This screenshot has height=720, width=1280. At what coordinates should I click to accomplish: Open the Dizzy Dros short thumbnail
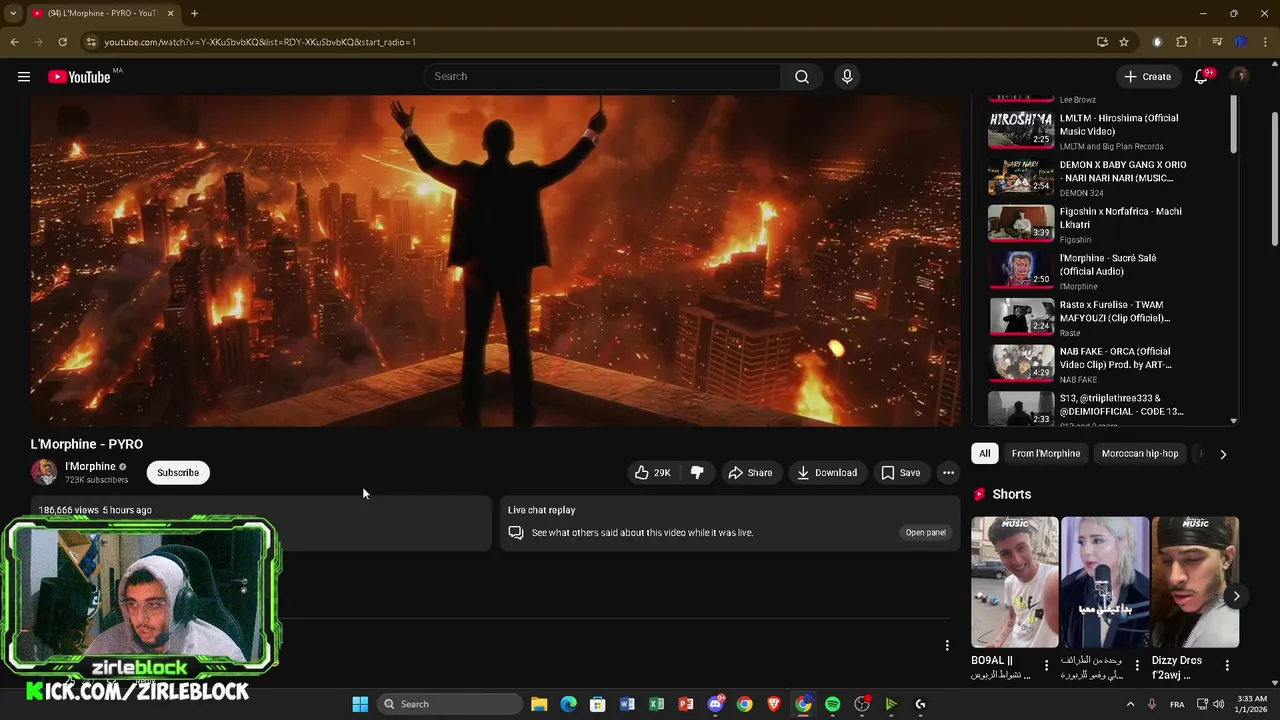pyautogui.click(x=1195, y=582)
